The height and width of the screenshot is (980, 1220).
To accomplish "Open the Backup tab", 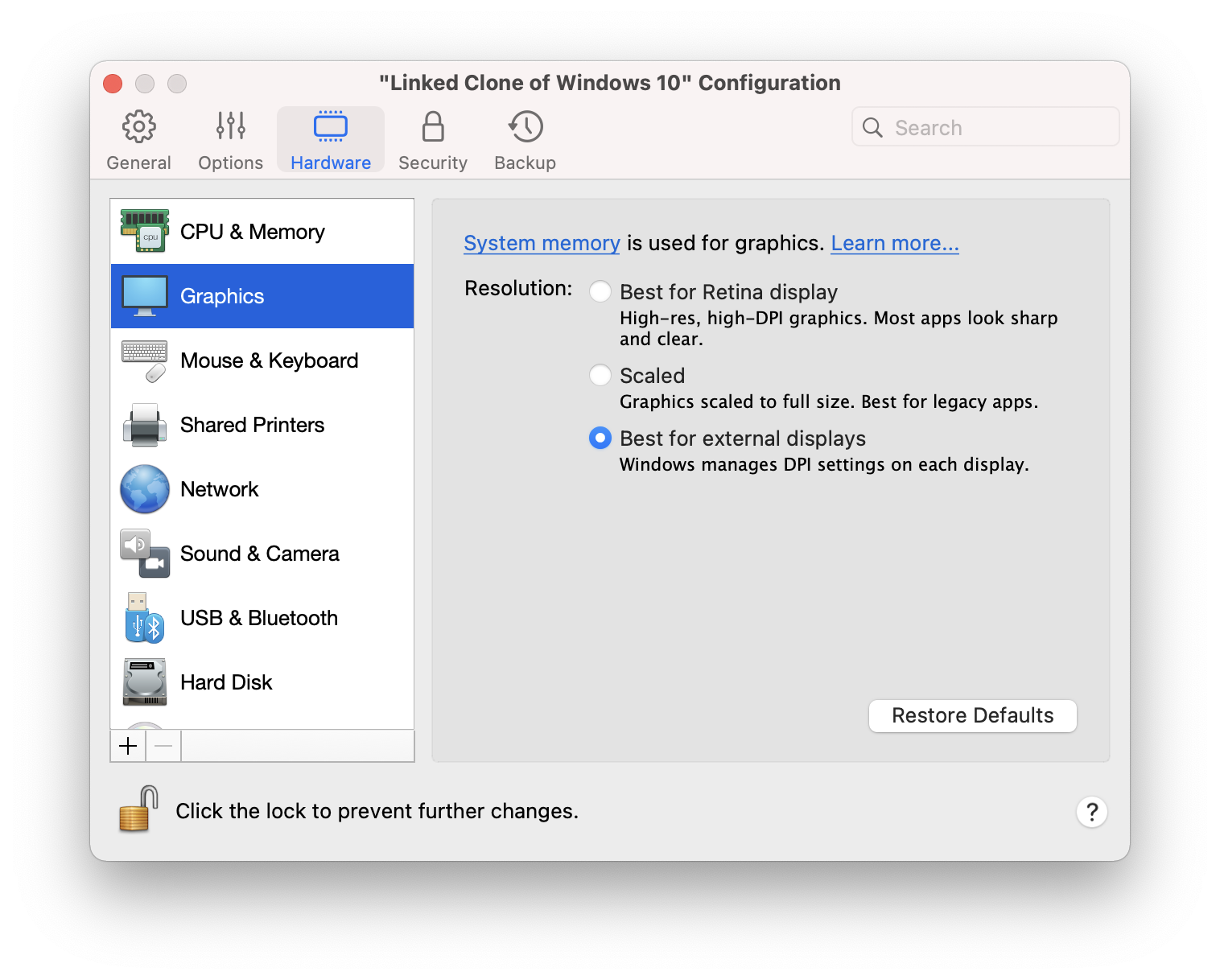I will [525, 140].
